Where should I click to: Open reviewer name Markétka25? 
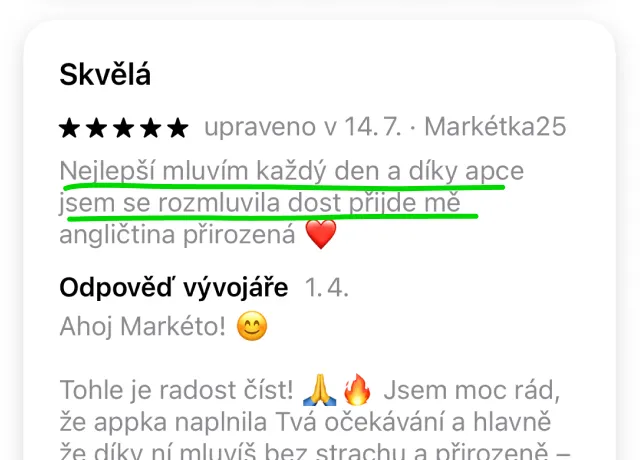(495, 127)
